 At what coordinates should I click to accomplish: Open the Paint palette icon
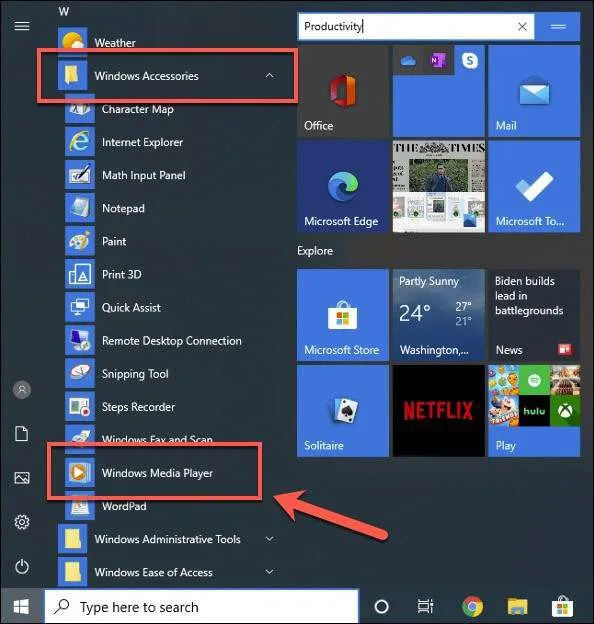80,241
